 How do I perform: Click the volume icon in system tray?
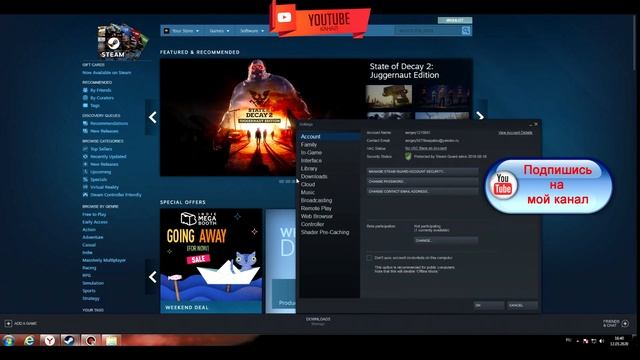[601, 341]
